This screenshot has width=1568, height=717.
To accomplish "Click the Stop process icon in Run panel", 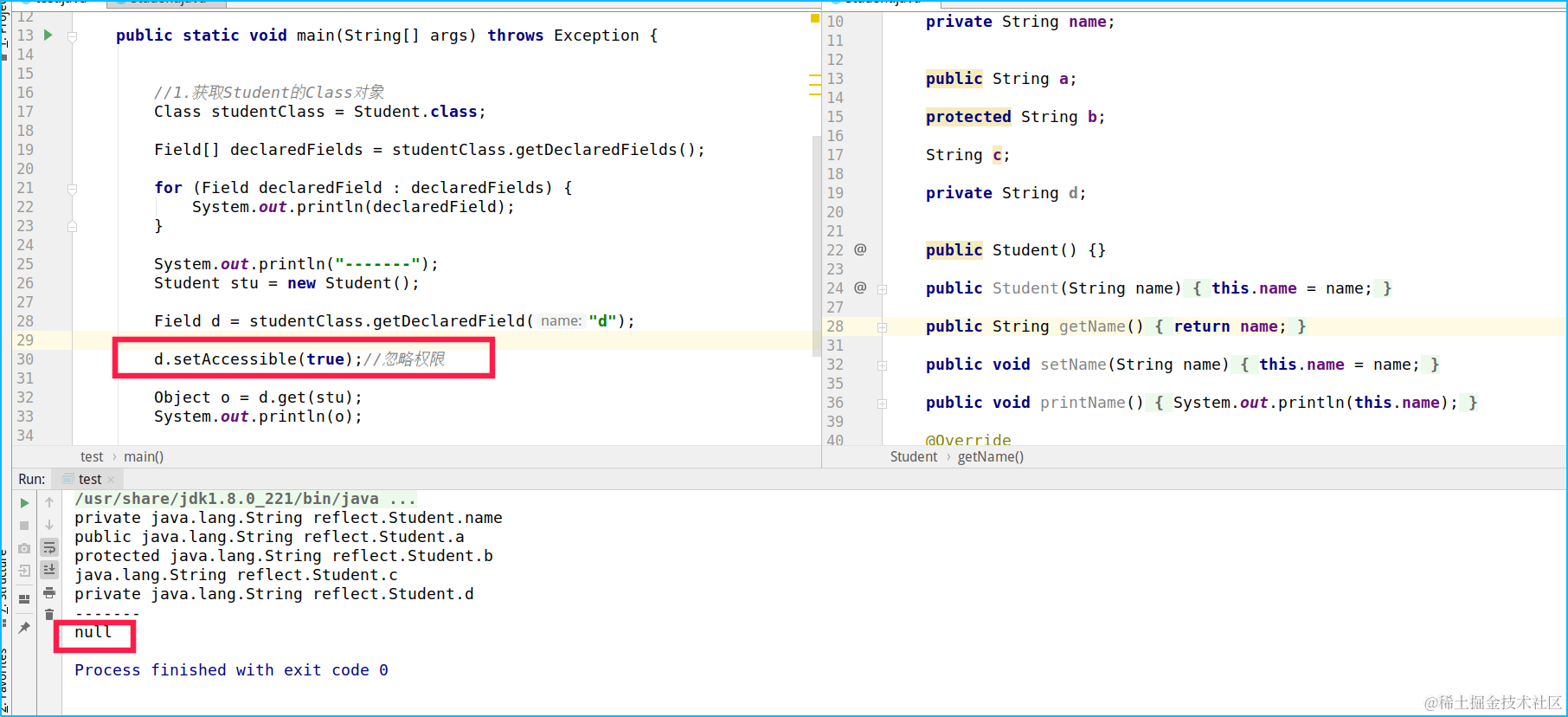I will click(24, 526).
